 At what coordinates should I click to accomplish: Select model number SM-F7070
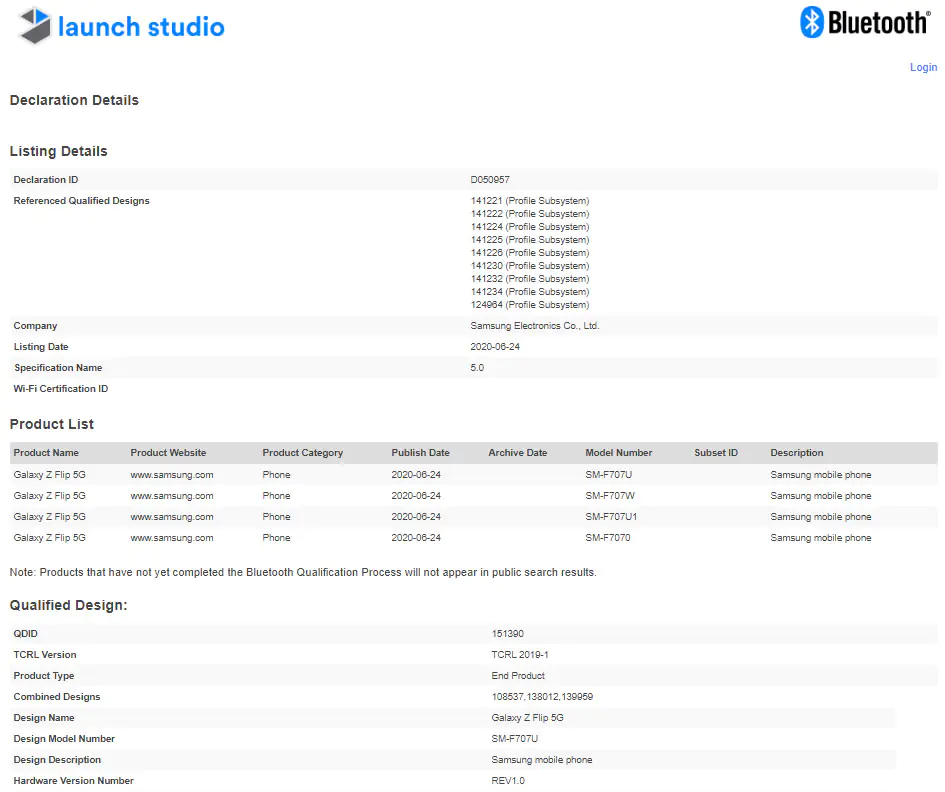(x=608, y=538)
